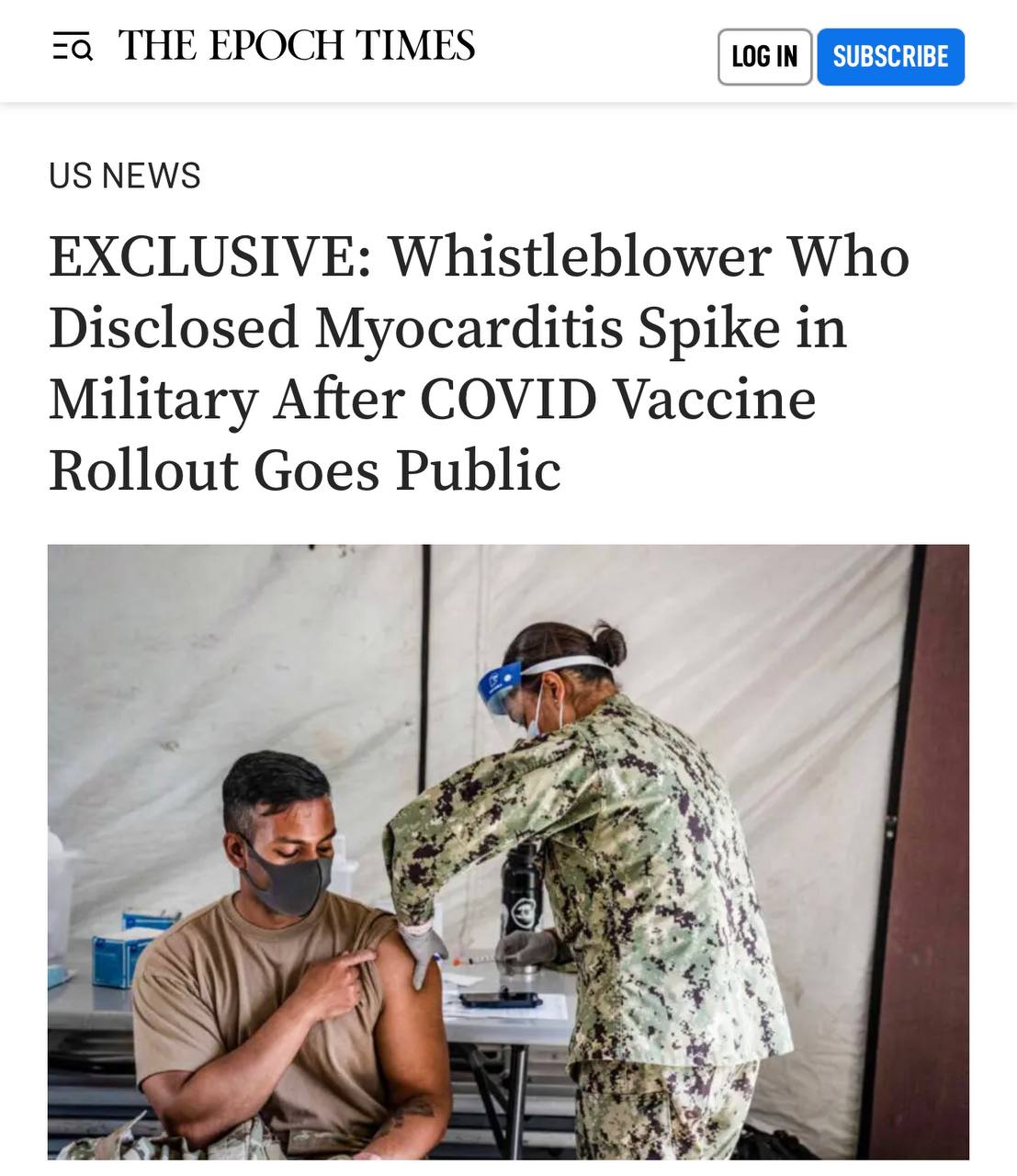Viewport: 1017px width, 1176px height.
Task: Click 'Rollout Goes Public' headline line
Action: coord(304,470)
